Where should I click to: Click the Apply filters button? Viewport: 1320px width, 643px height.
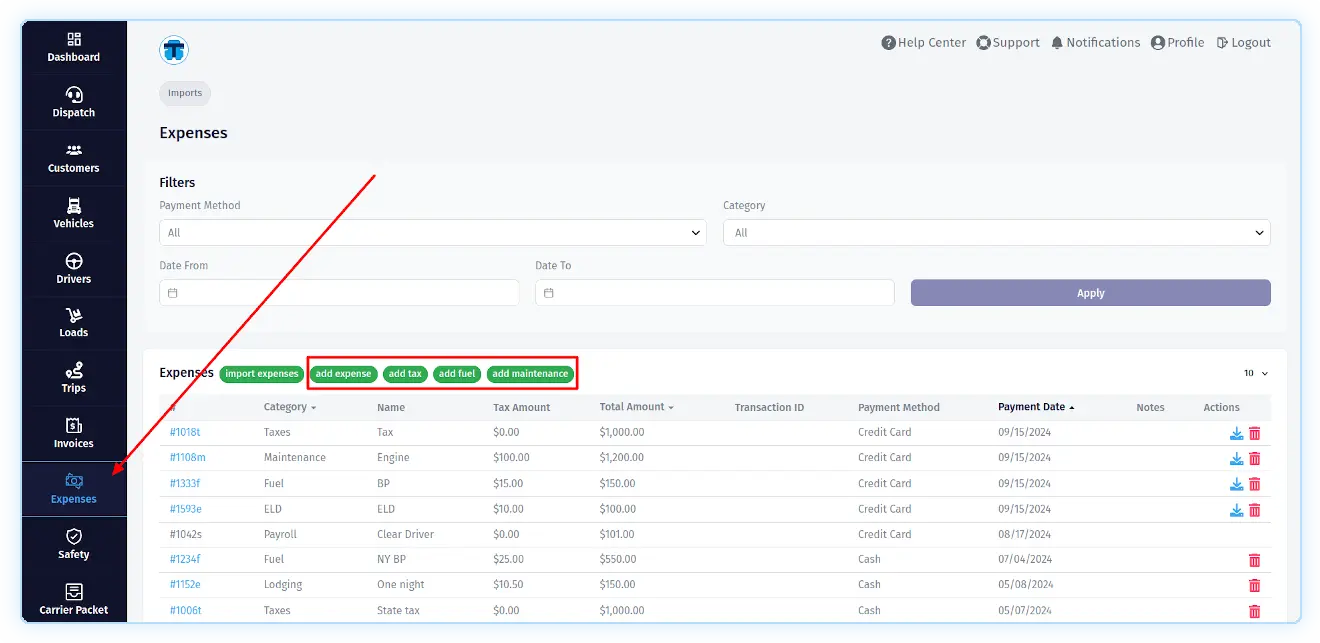click(1090, 293)
